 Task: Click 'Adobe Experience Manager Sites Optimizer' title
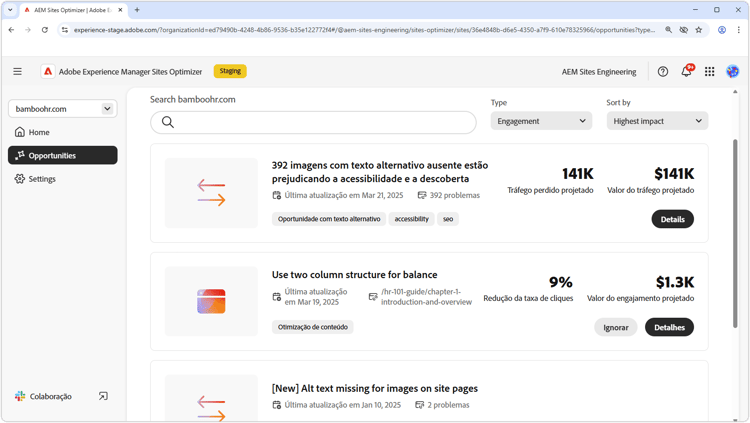point(131,72)
